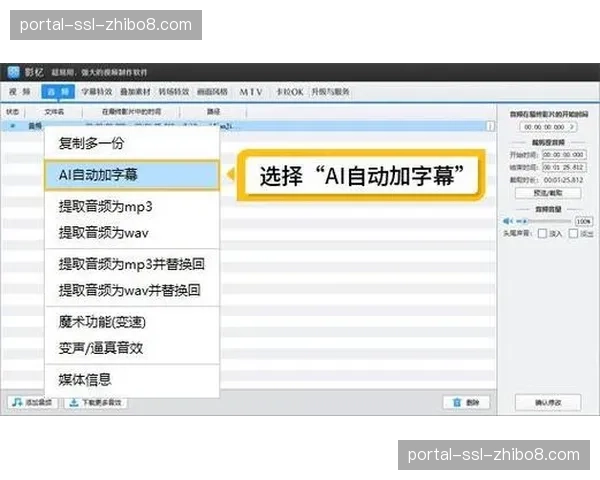Click the speaker volume icon
This screenshot has width=600, height=480.
pyautogui.click(x=507, y=221)
